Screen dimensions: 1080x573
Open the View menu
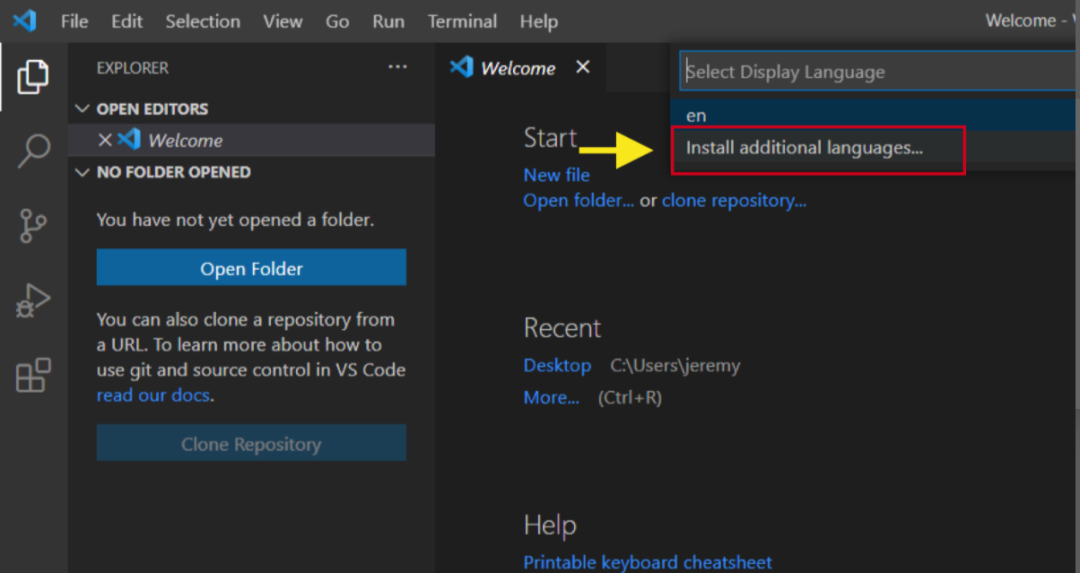pyautogui.click(x=282, y=21)
